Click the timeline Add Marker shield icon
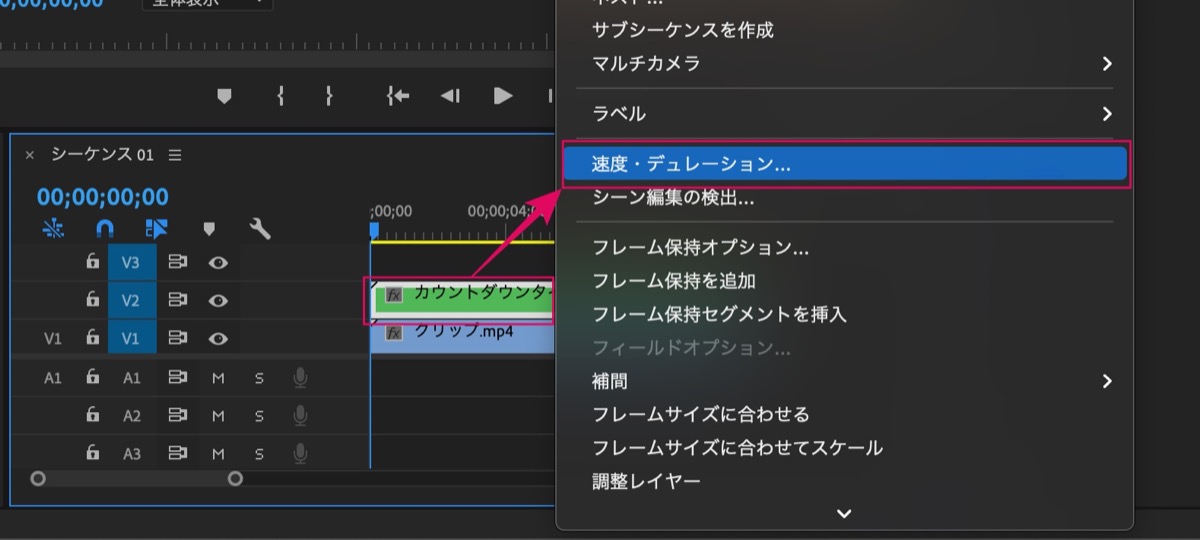 pos(209,229)
